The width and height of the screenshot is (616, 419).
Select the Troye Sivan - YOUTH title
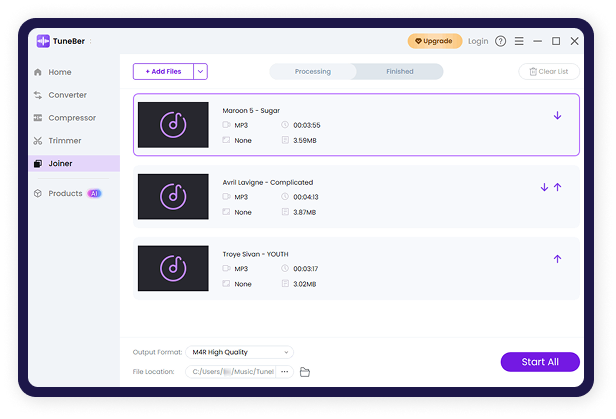click(255, 254)
